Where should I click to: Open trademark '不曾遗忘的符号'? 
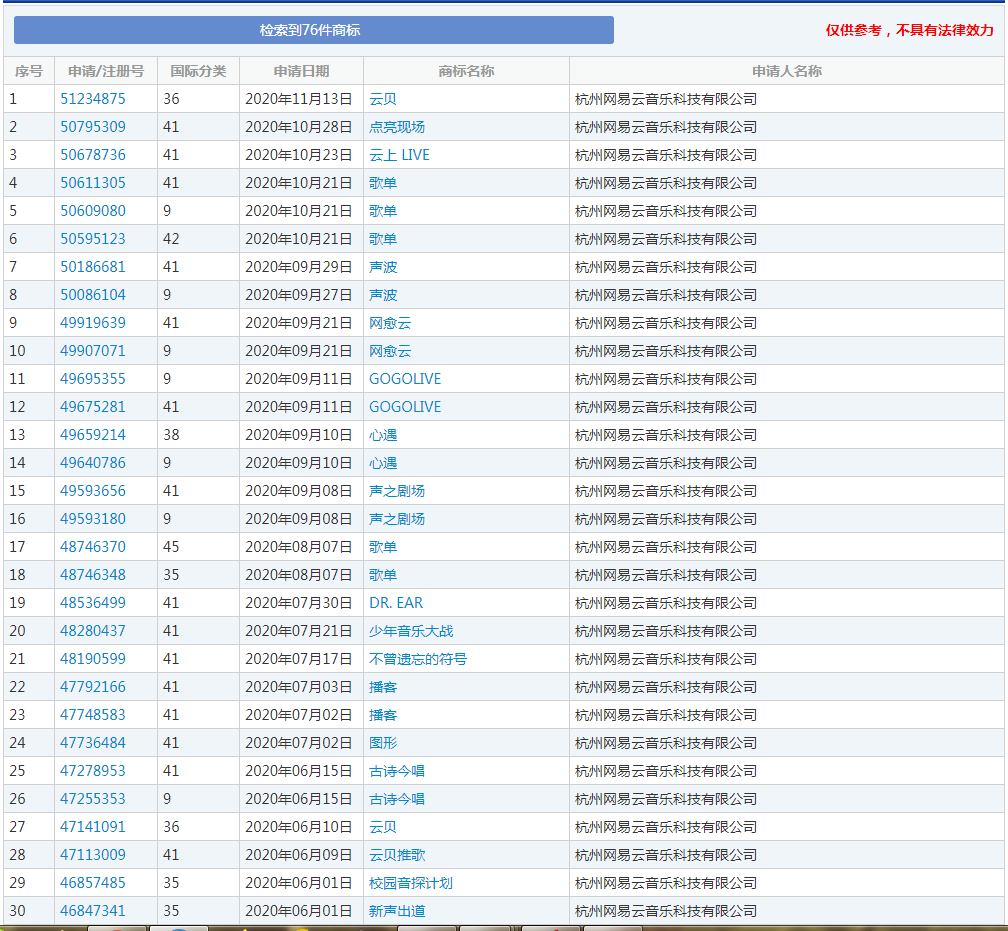point(418,659)
